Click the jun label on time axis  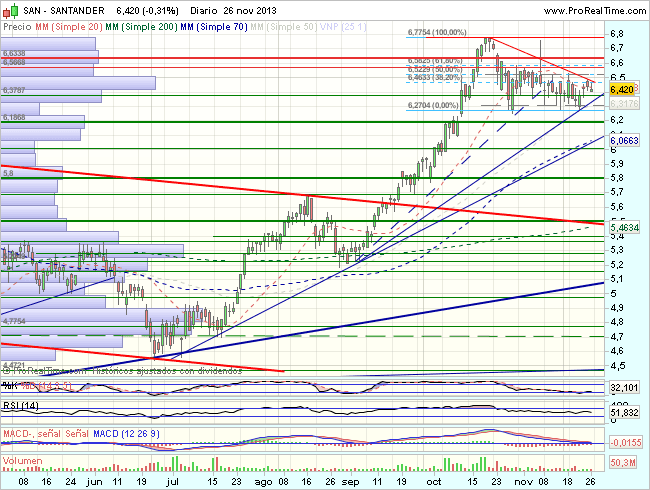pos(95,482)
